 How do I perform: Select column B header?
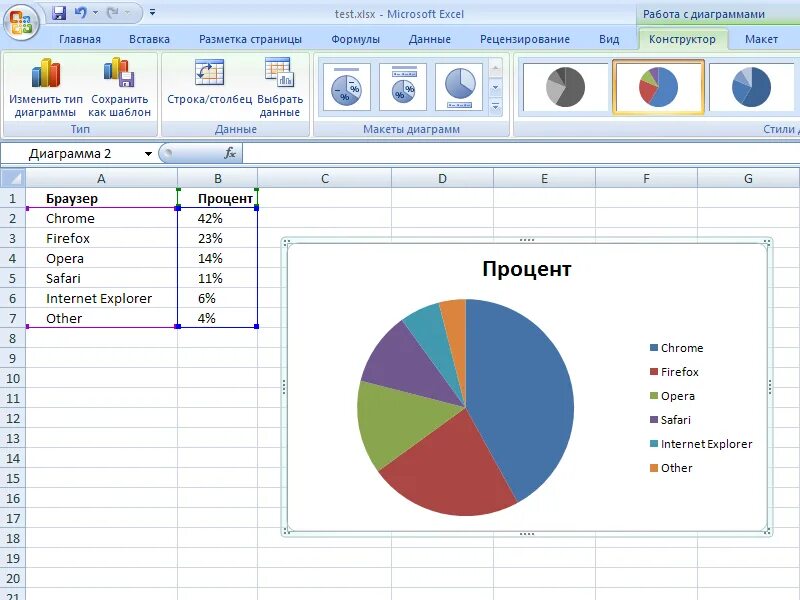(218, 179)
